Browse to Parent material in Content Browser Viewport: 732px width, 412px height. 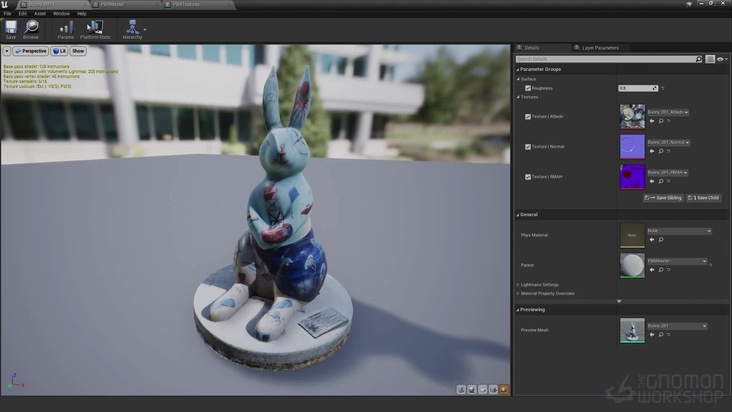(661, 270)
